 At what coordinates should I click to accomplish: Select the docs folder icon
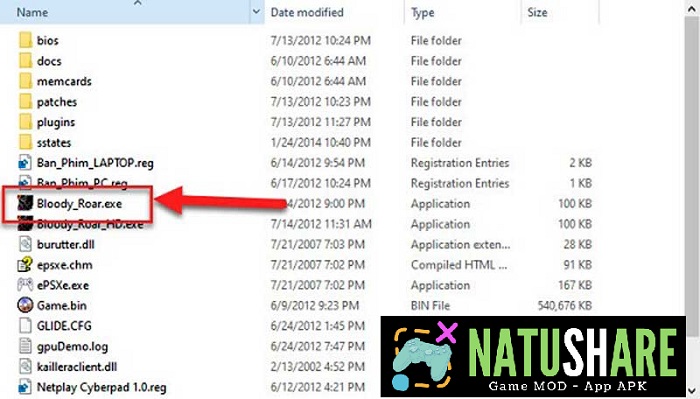click(25, 61)
